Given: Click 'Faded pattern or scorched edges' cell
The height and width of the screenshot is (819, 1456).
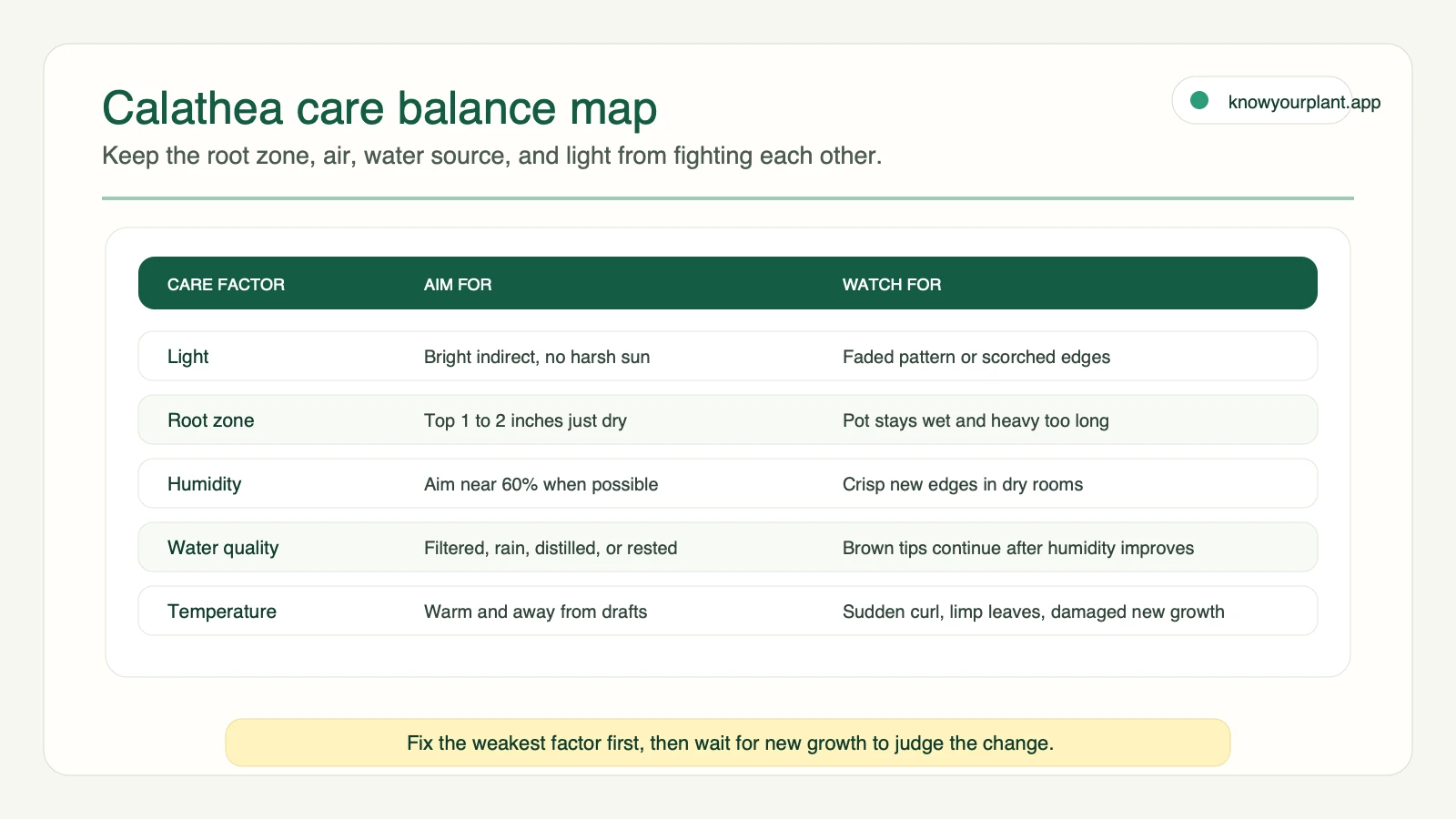Looking at the screenshot, I should [976, 357].
